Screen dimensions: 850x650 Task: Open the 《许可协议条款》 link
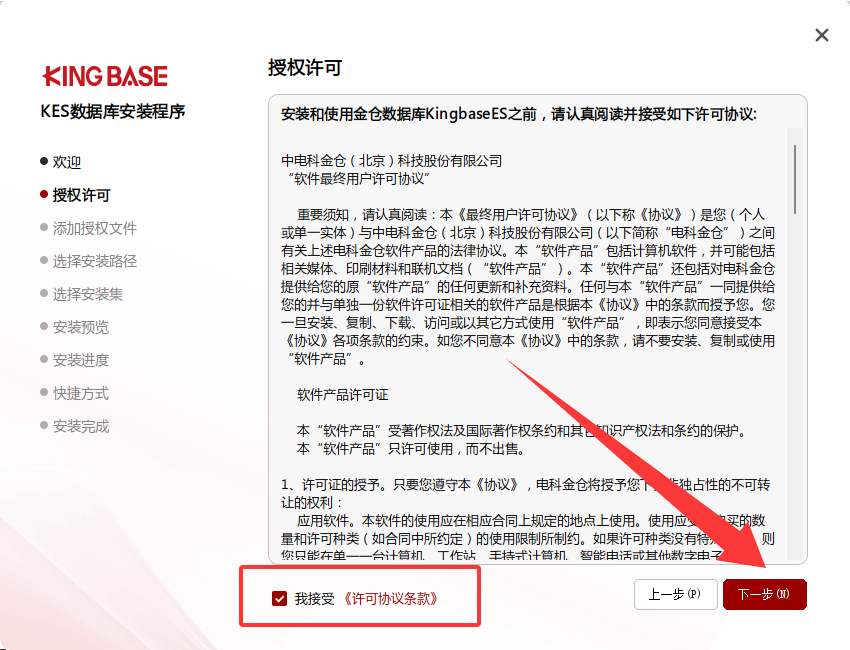click(391, 598)
